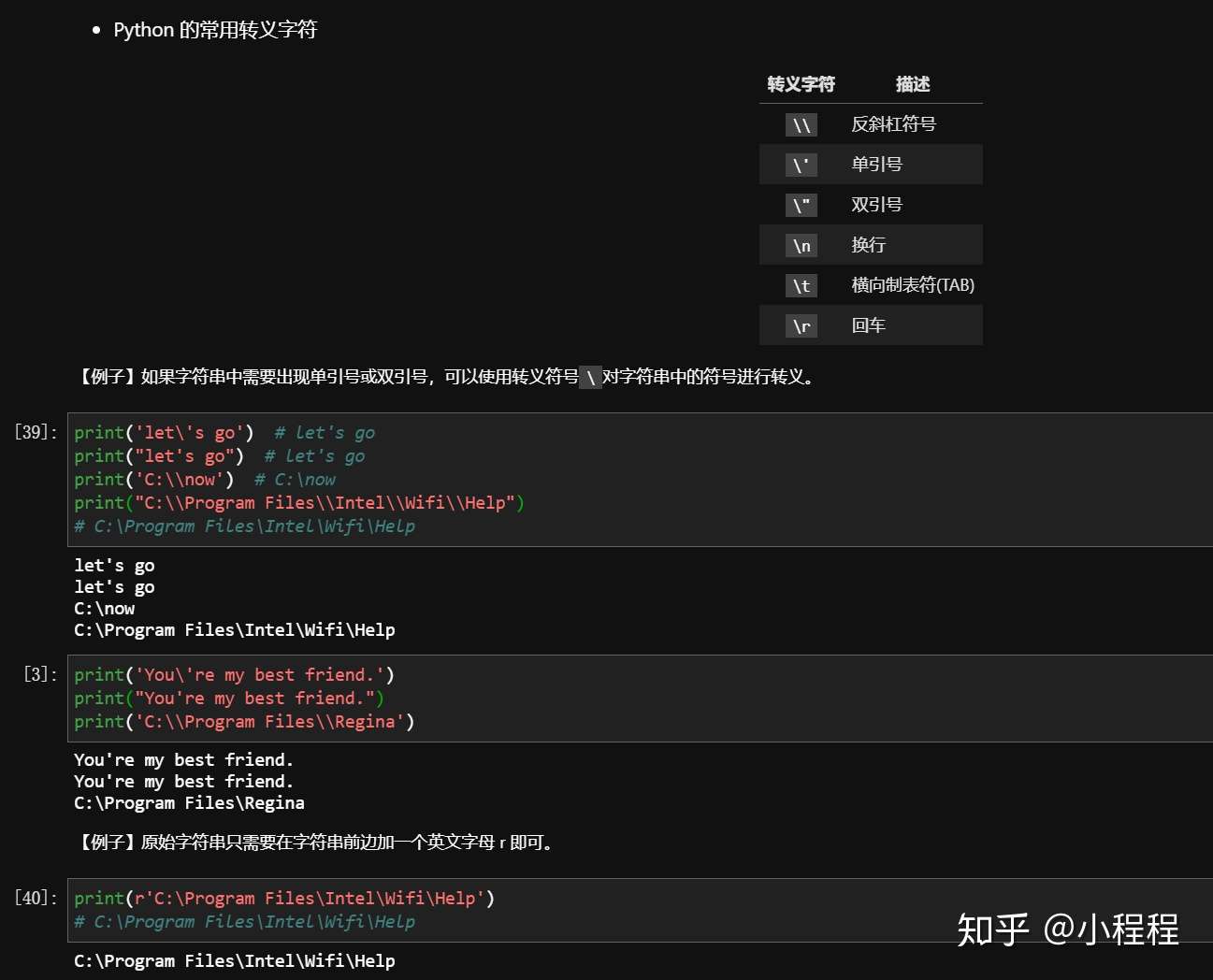
Task: Click the code line with Intel\\Wifi\\Help in cell 39
Action: (x=299, y=503)
